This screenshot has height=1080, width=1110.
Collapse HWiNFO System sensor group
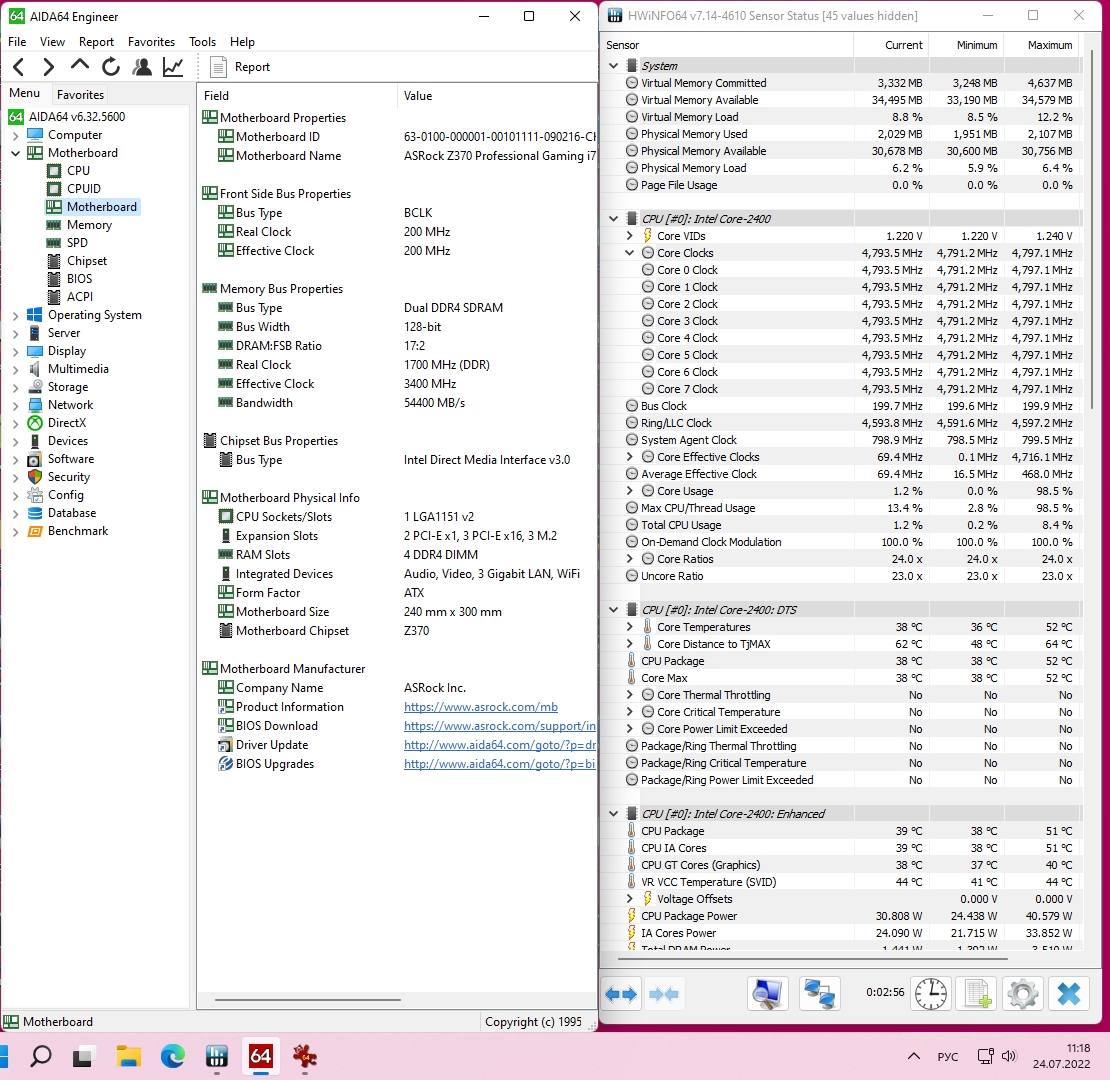(614, 66)
